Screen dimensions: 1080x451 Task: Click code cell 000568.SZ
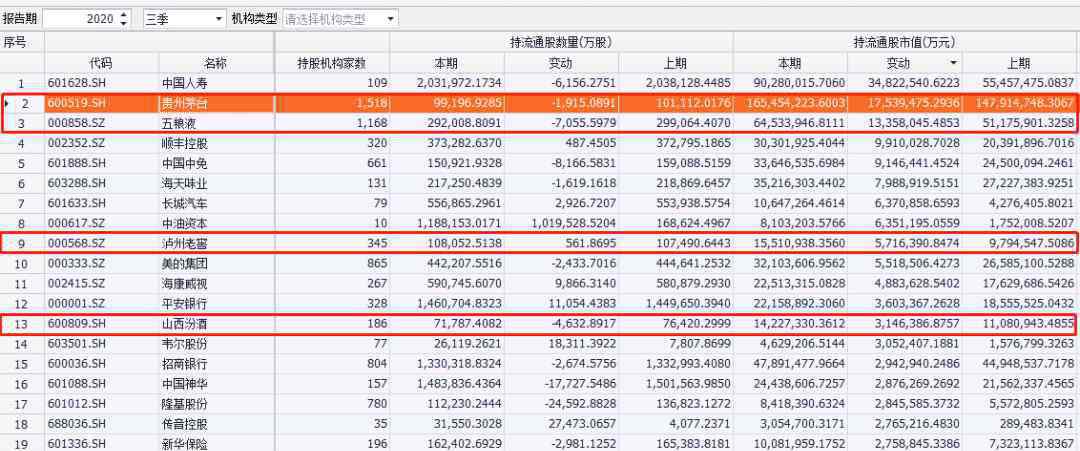pyautogui.click(x=101, y=244)
